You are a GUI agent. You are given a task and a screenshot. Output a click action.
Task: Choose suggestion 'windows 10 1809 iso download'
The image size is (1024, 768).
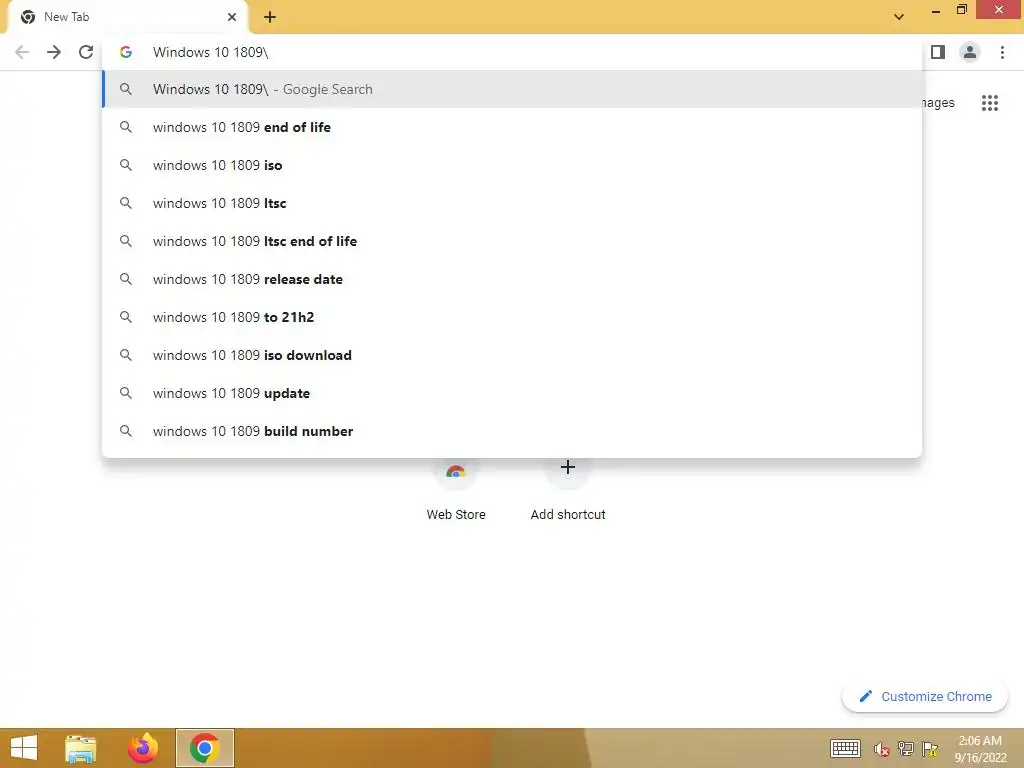click(x=512, y=355)
